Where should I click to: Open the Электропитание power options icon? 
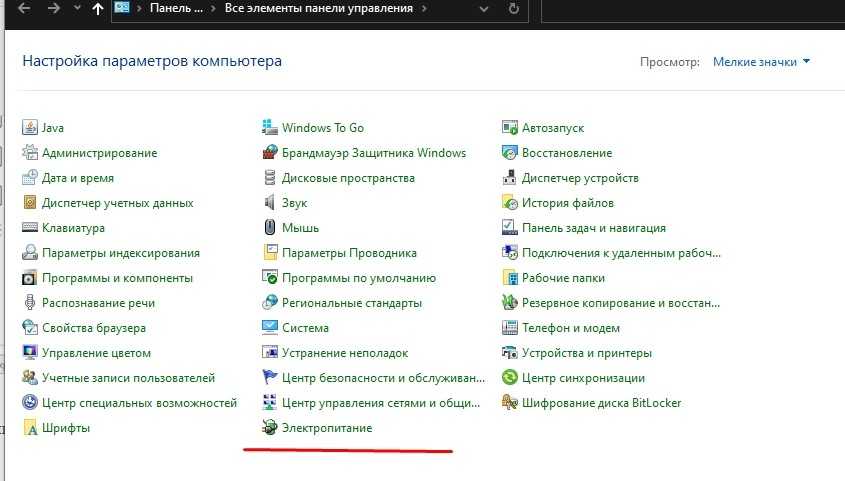[x=269, y=428]
